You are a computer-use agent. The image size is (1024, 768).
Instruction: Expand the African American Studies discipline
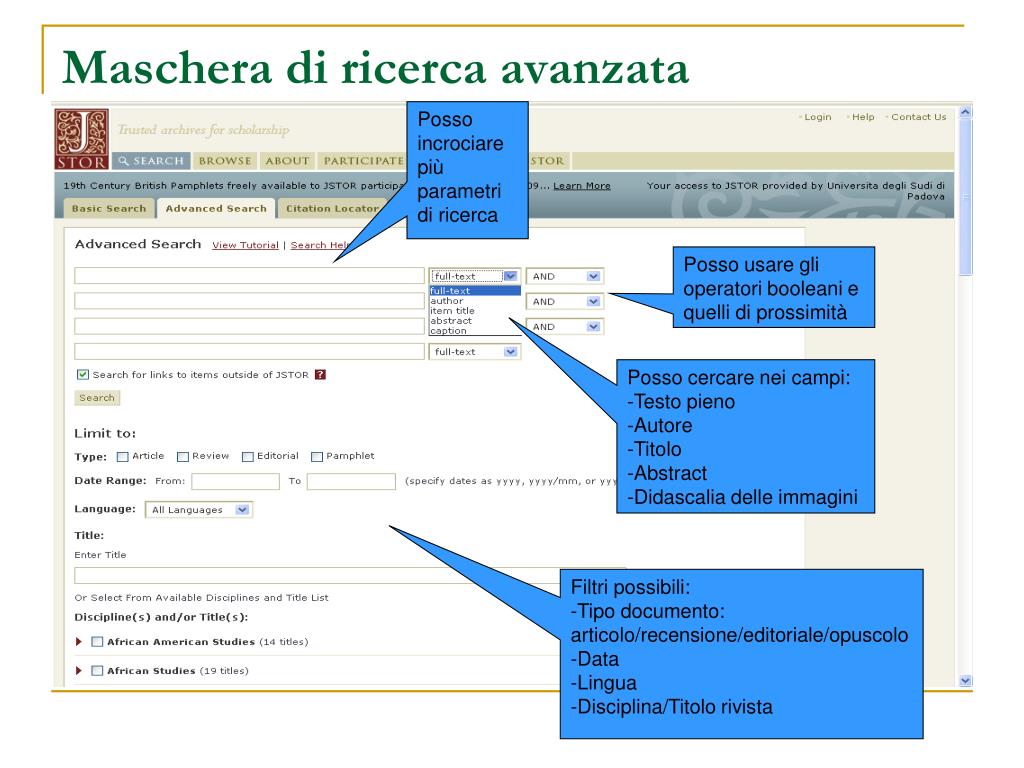(x=78, y=642)
